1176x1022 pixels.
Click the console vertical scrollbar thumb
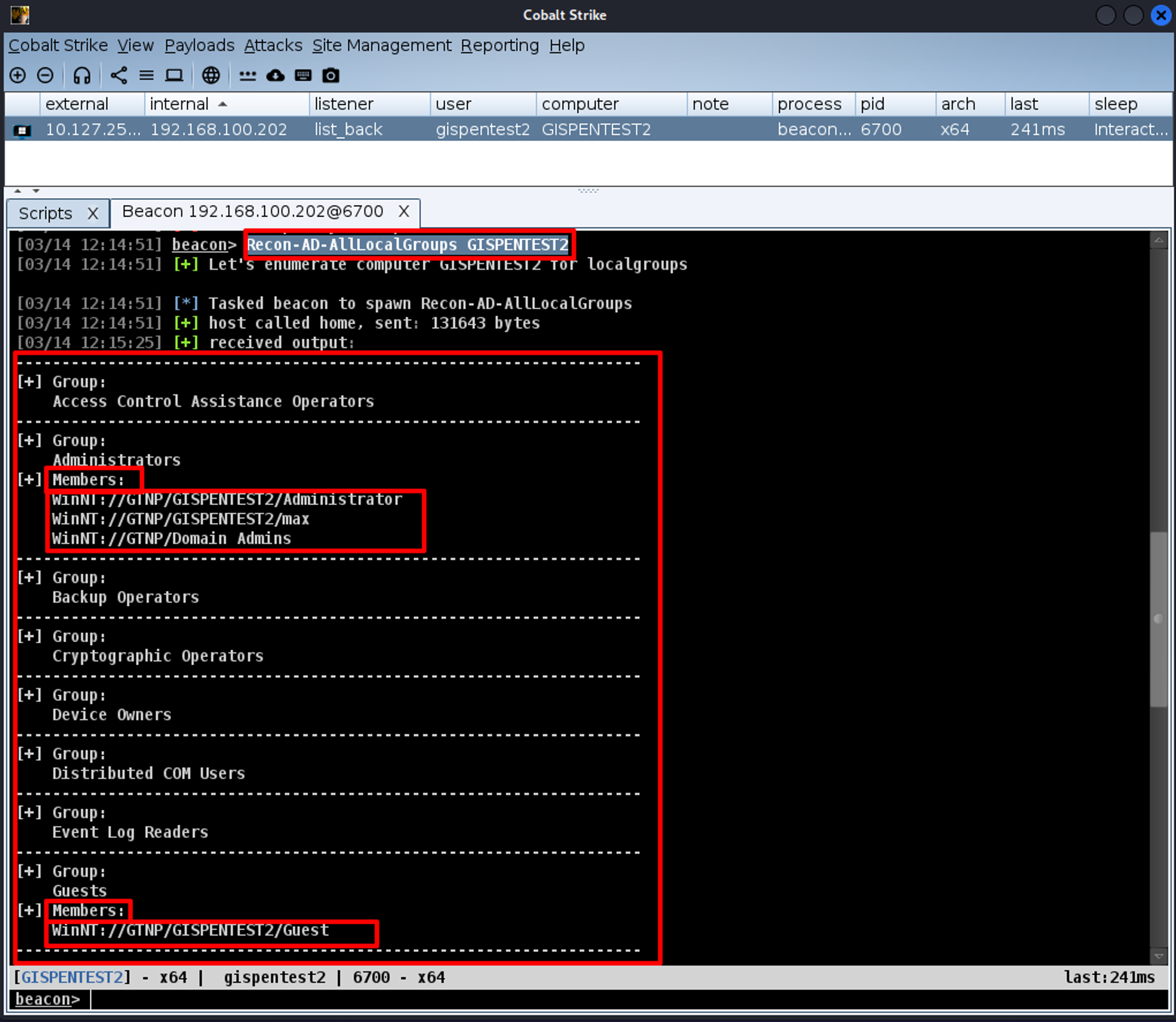click(1158, 617)
